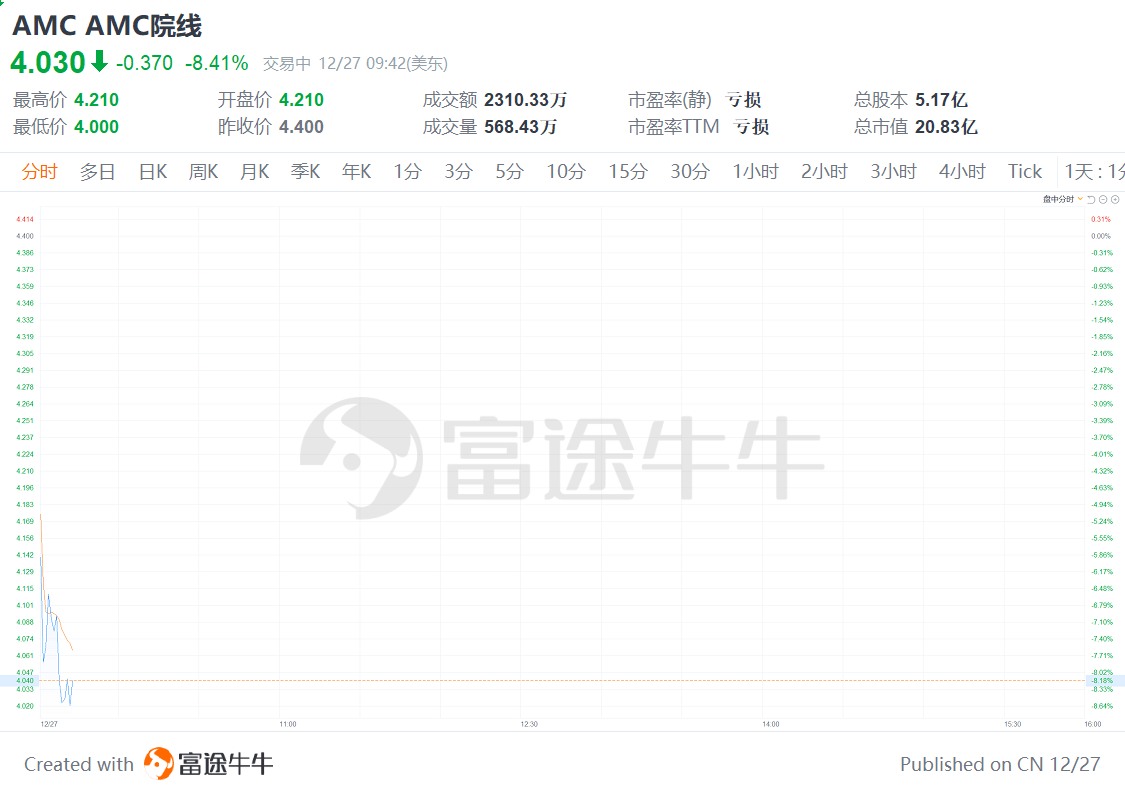Select the 月K tab
Image resolution: width=1125 pixels, height=796 pixels.
click(255, 172)
